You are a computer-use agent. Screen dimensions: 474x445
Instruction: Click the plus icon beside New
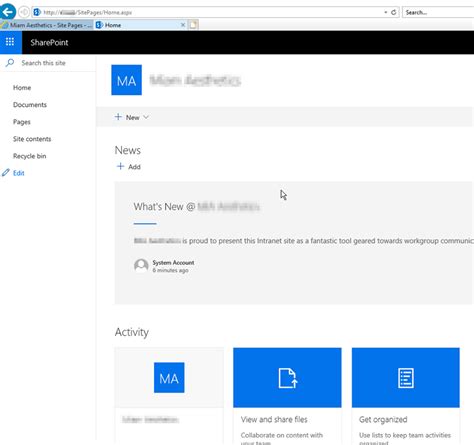(x=118, y=117)
